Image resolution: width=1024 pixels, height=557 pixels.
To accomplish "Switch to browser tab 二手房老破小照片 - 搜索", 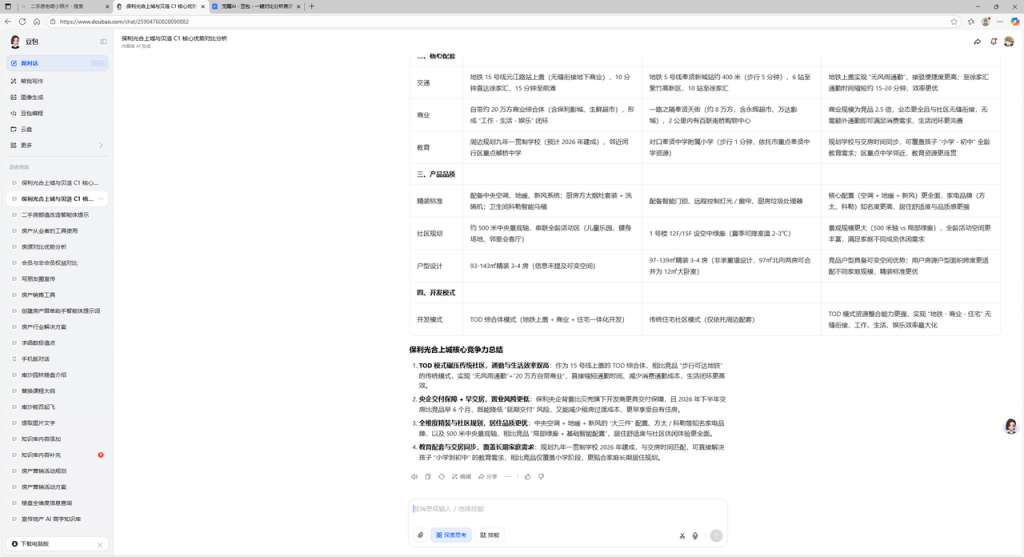I will coord(62,6).
